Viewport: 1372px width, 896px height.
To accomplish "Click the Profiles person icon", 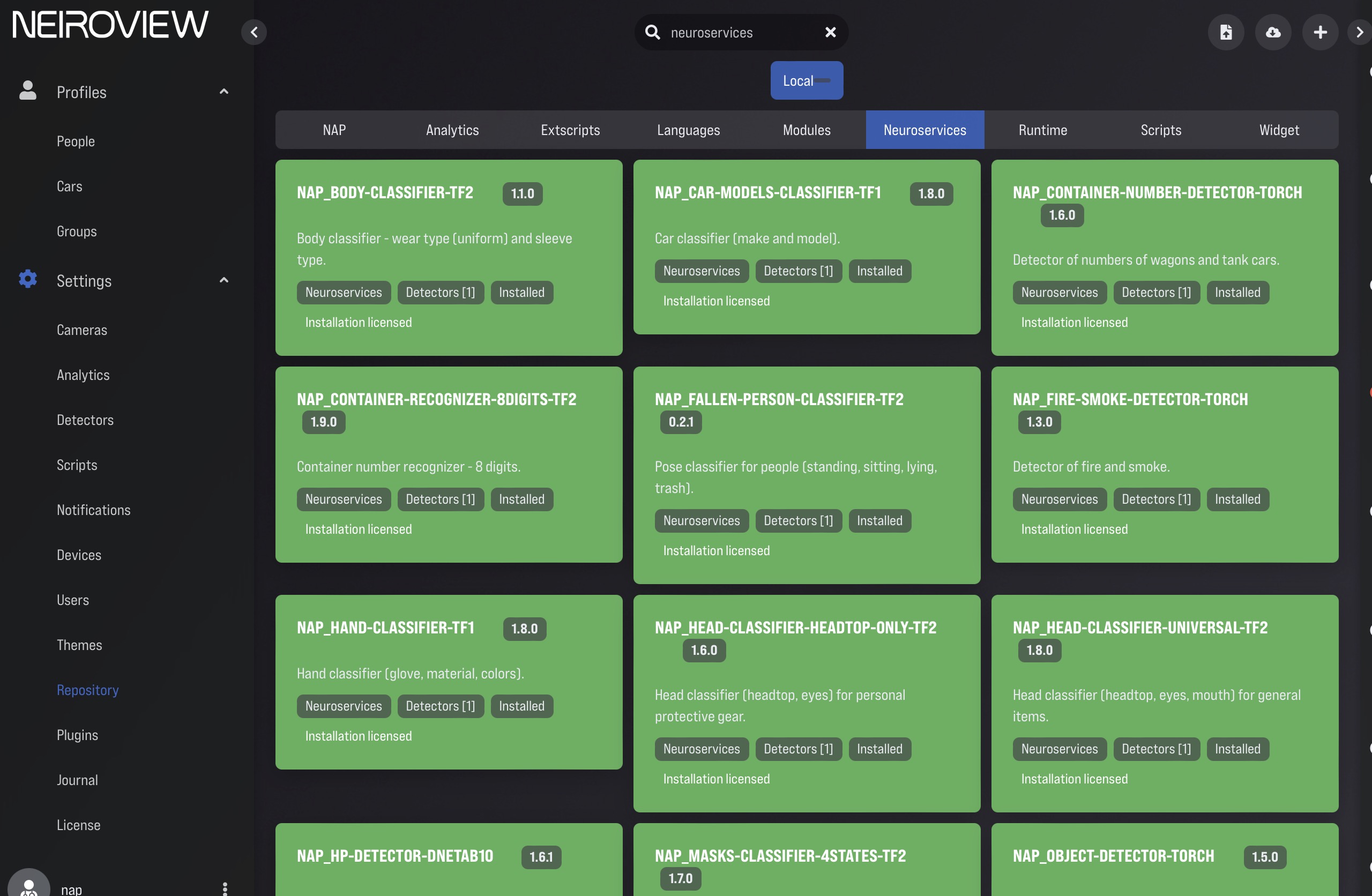I will 28,91.
